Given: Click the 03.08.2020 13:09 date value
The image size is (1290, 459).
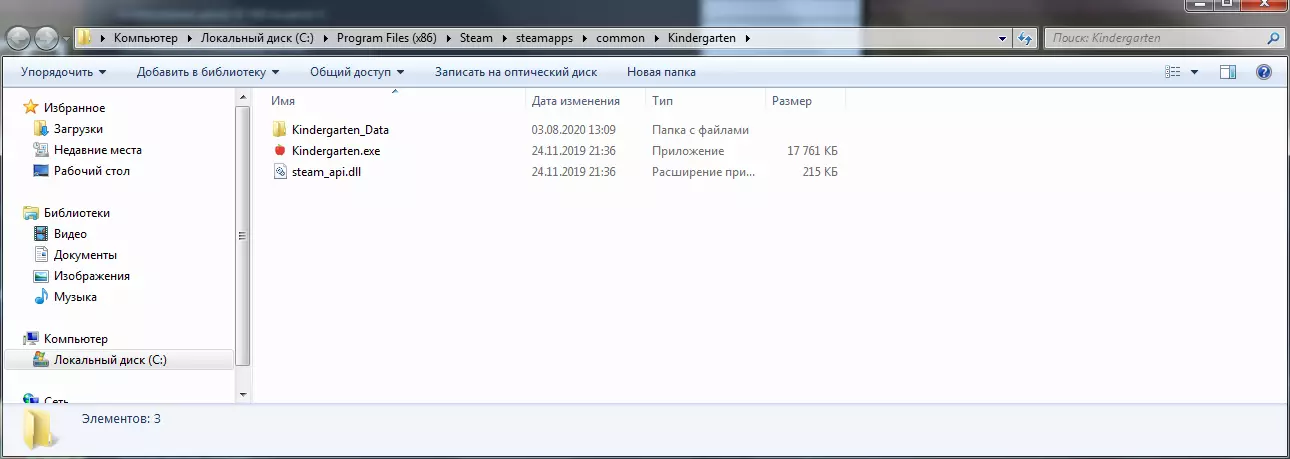Looking at the screenshot, I should (x=574, y=130).
